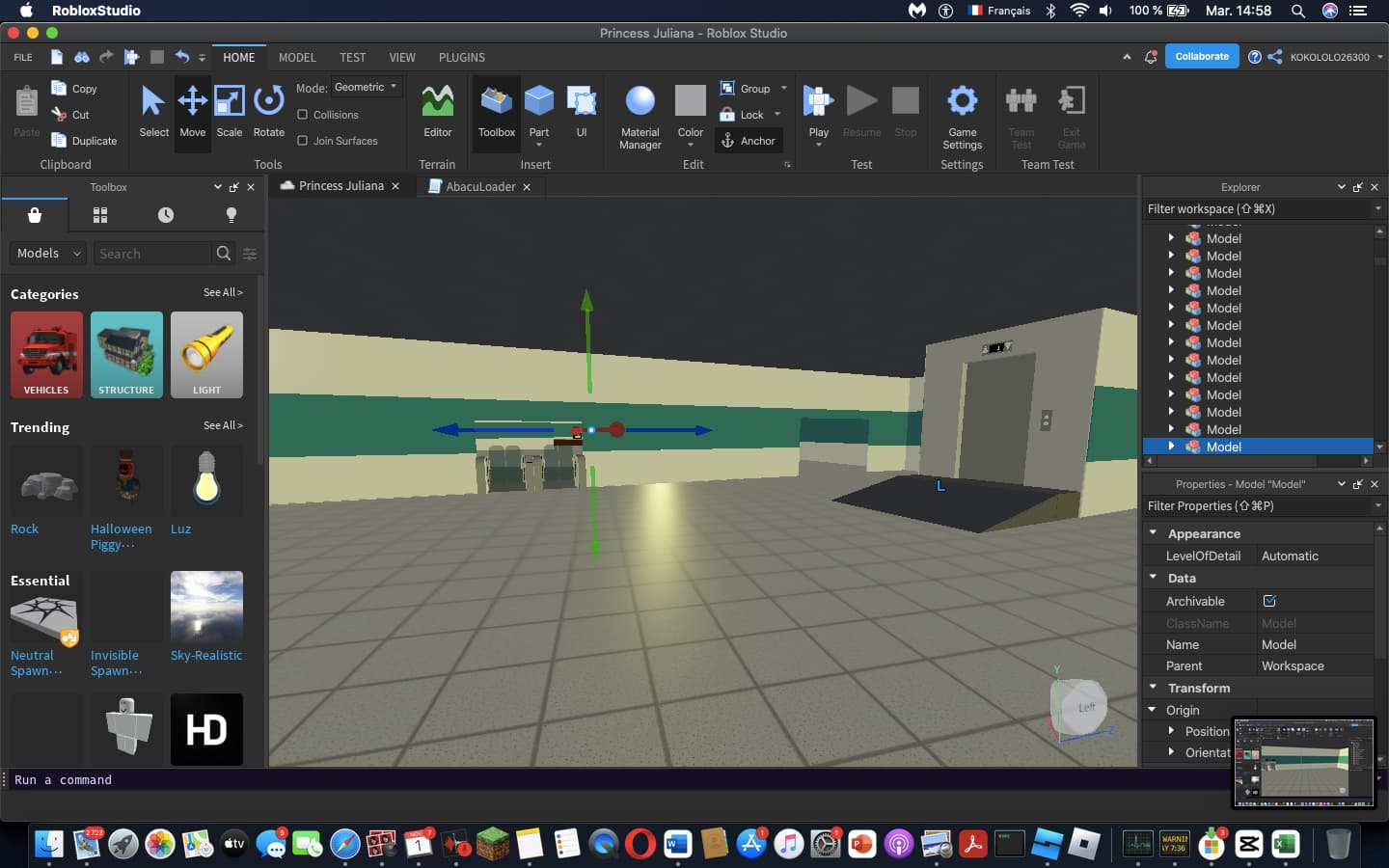This screenshot has width=1389, height=868.
Task: Open the LIGHT category tile
Action: [x=206, y=355]
